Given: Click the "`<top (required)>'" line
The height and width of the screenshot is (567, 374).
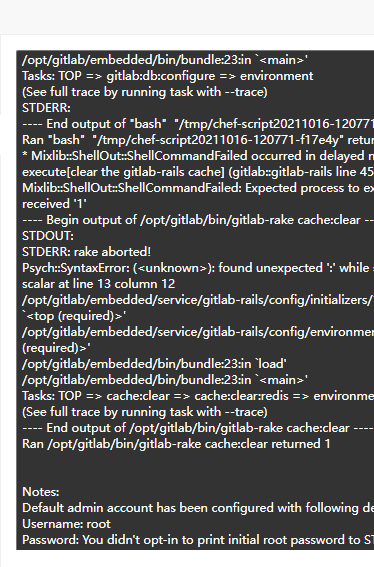Looking at the screenshot, I should click(74, 316).
